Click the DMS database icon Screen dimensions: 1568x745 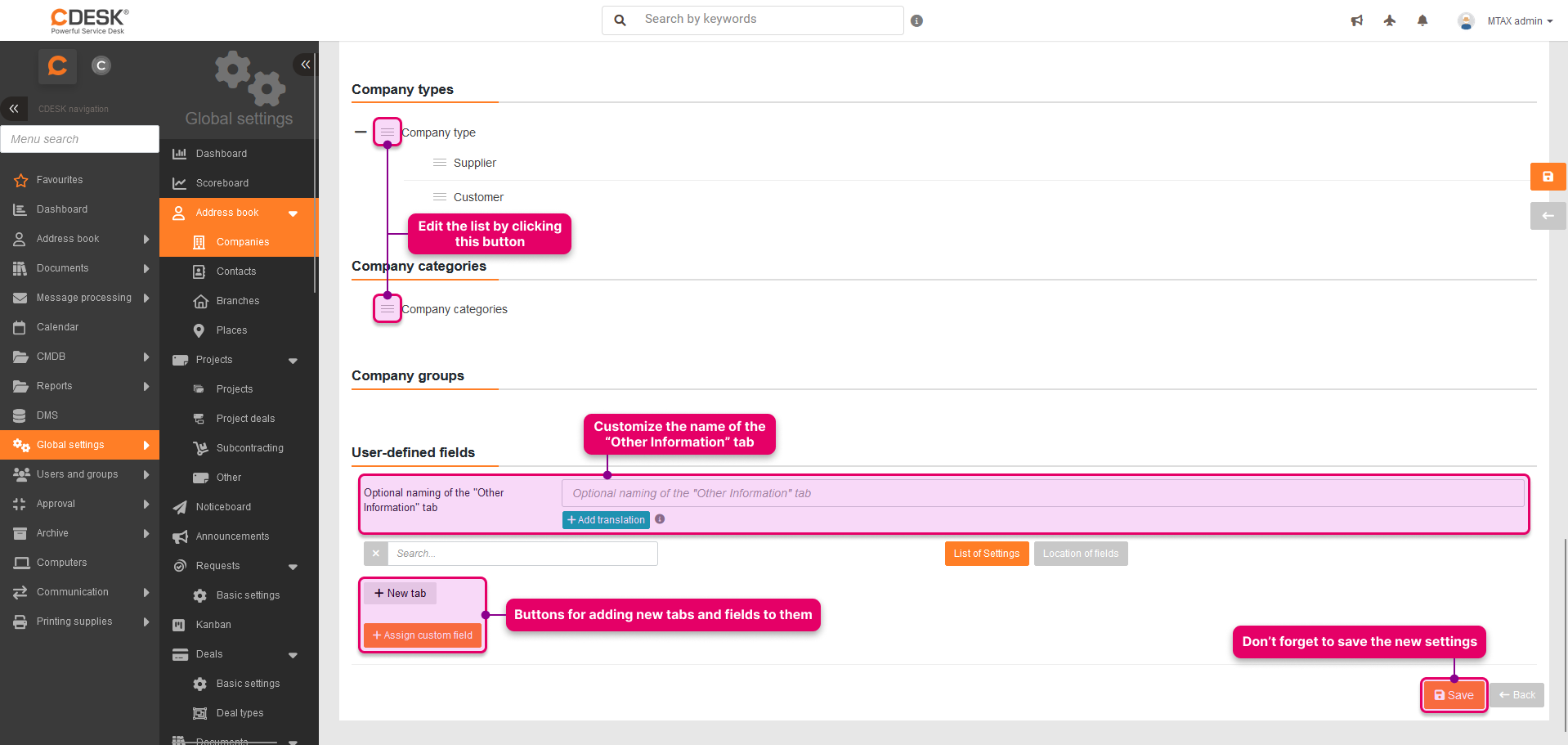click(x=20, y=415)
